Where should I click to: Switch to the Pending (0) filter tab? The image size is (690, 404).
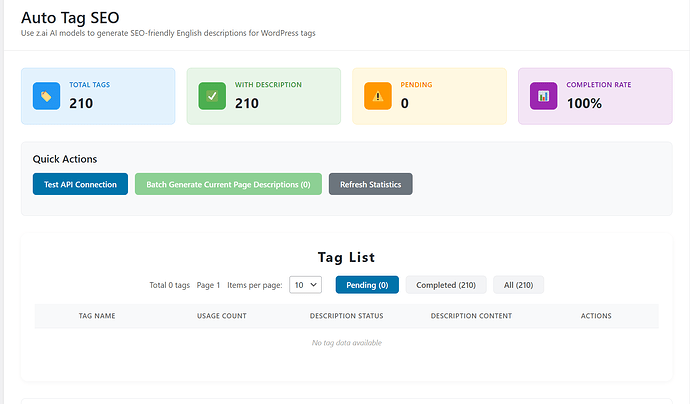click(x=367, y=285)
